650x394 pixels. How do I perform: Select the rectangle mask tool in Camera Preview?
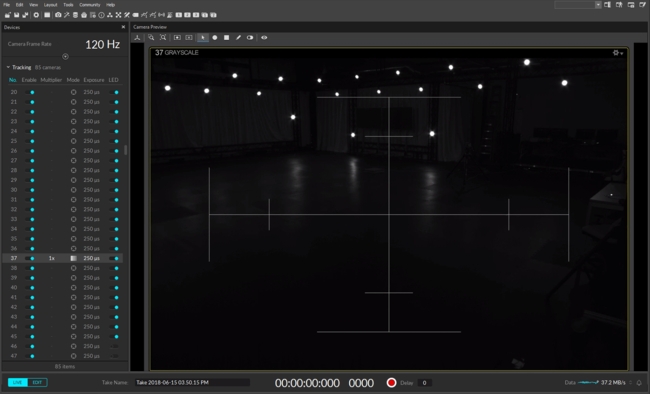226,37
